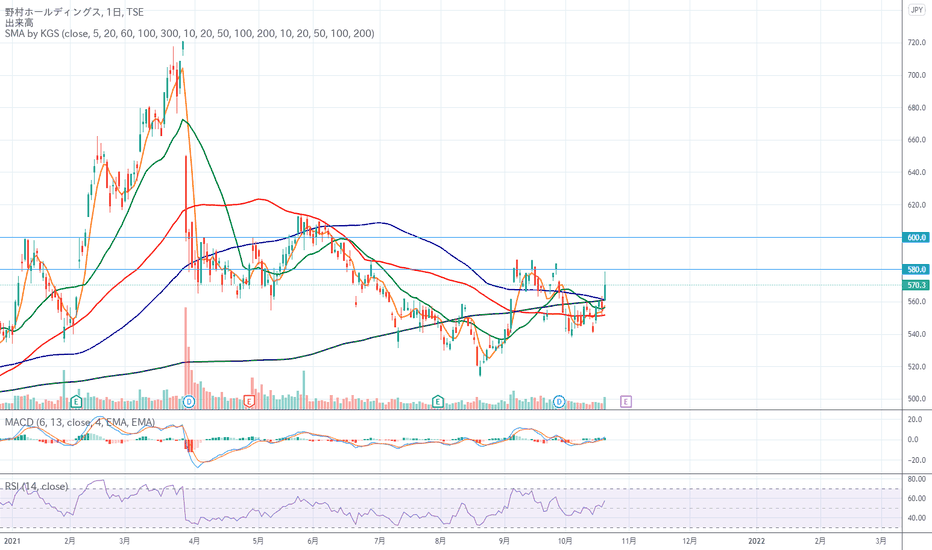This screenshot has height=550, width=932.
Task: Click the 12月 label on time axis
Action: click(689, 541)
